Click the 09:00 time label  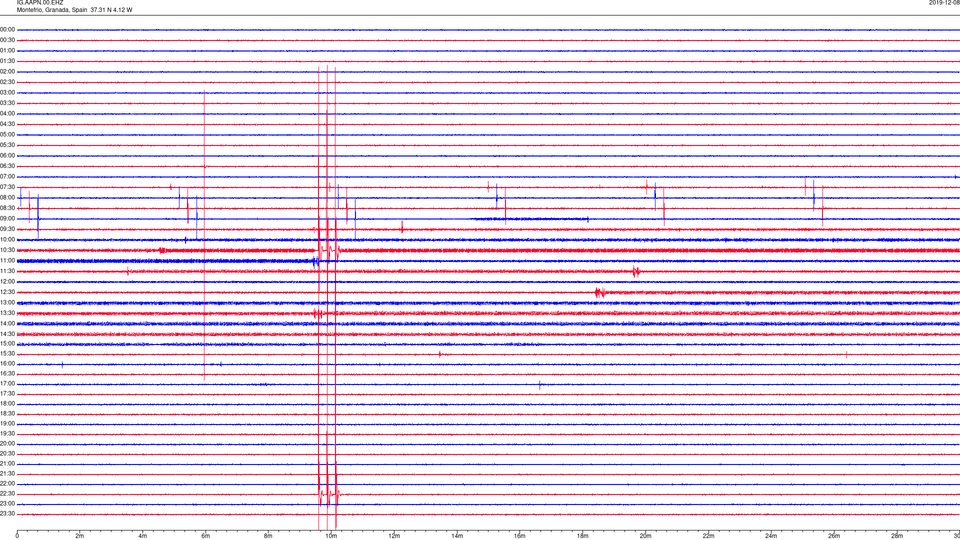click(7, 219)
